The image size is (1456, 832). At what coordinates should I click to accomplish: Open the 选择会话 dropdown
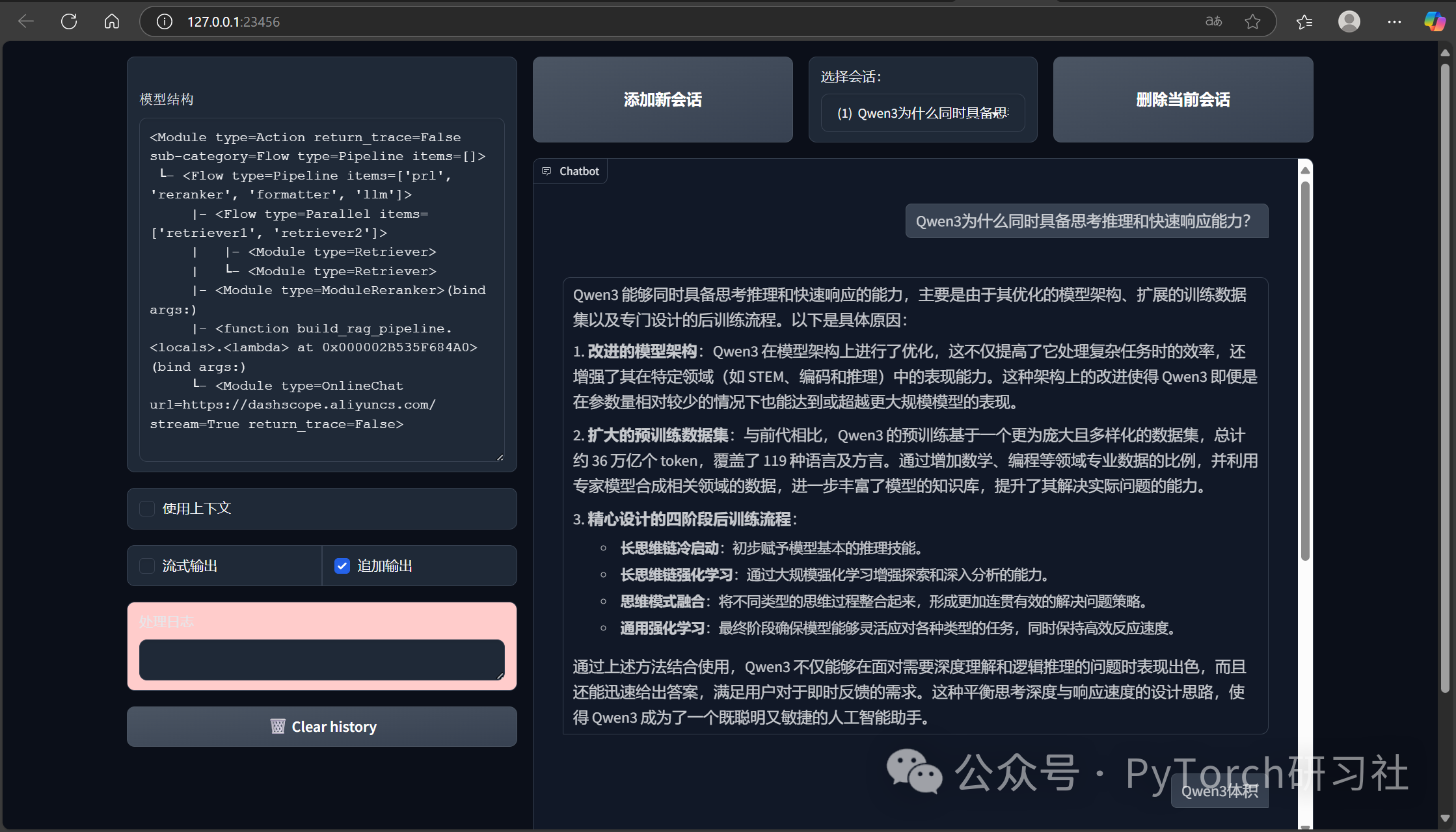(923, 113)
